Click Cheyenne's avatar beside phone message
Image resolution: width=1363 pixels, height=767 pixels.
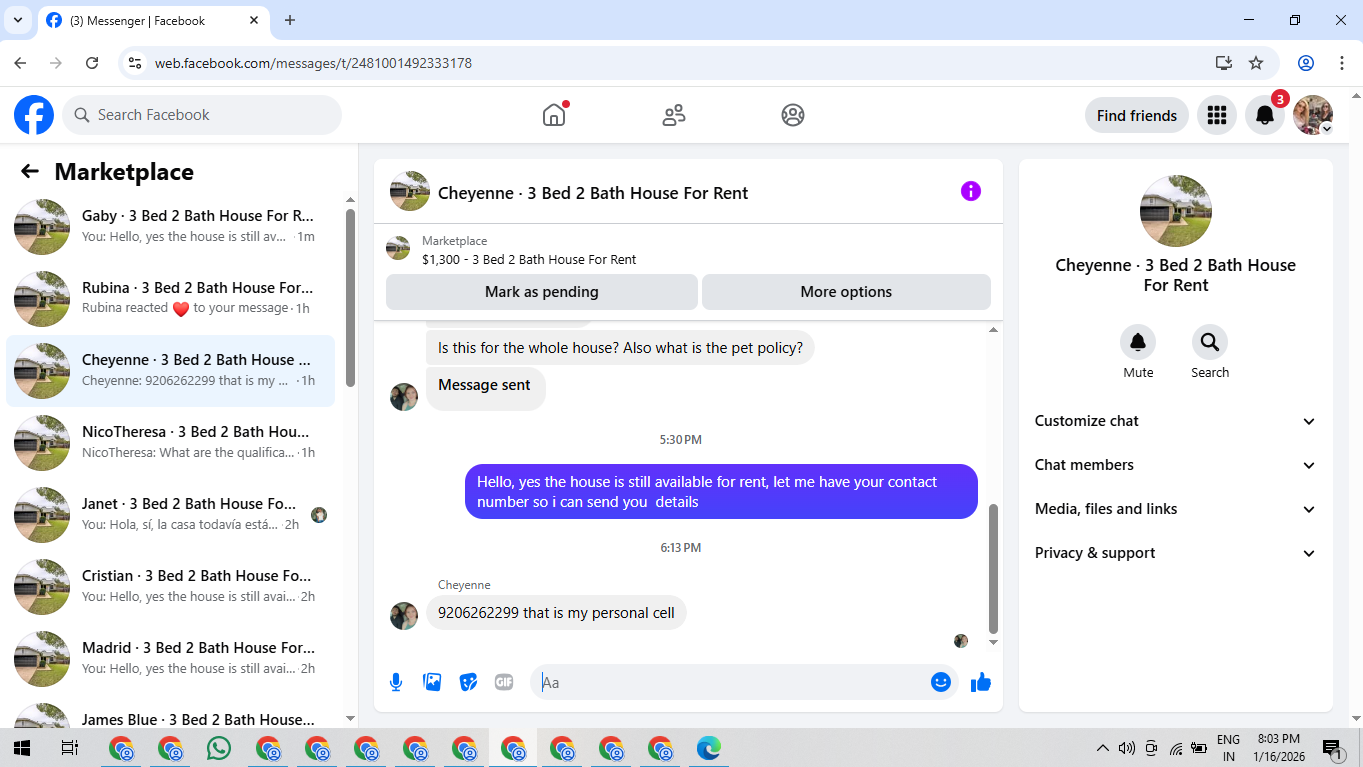pyautogui.click(x=404, y=615)
